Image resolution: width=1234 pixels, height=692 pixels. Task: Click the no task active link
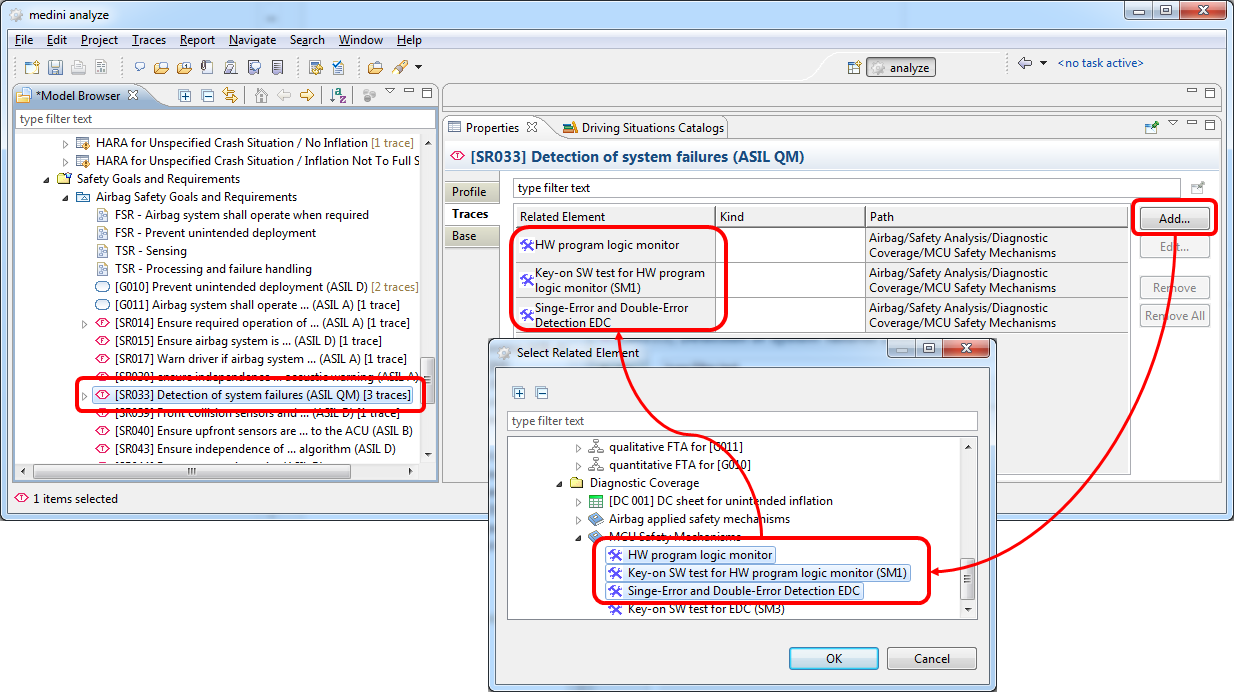[x=1100, y=63]
